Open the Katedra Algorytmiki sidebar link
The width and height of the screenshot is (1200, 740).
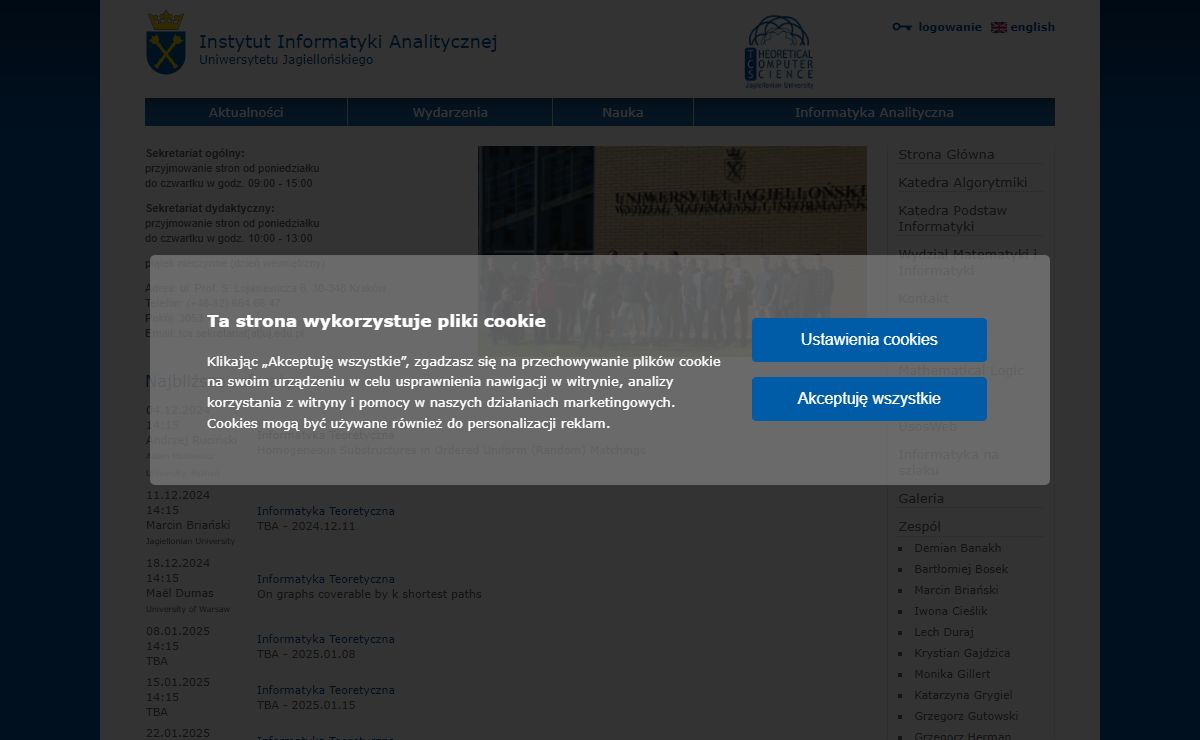tap(962, 182)
